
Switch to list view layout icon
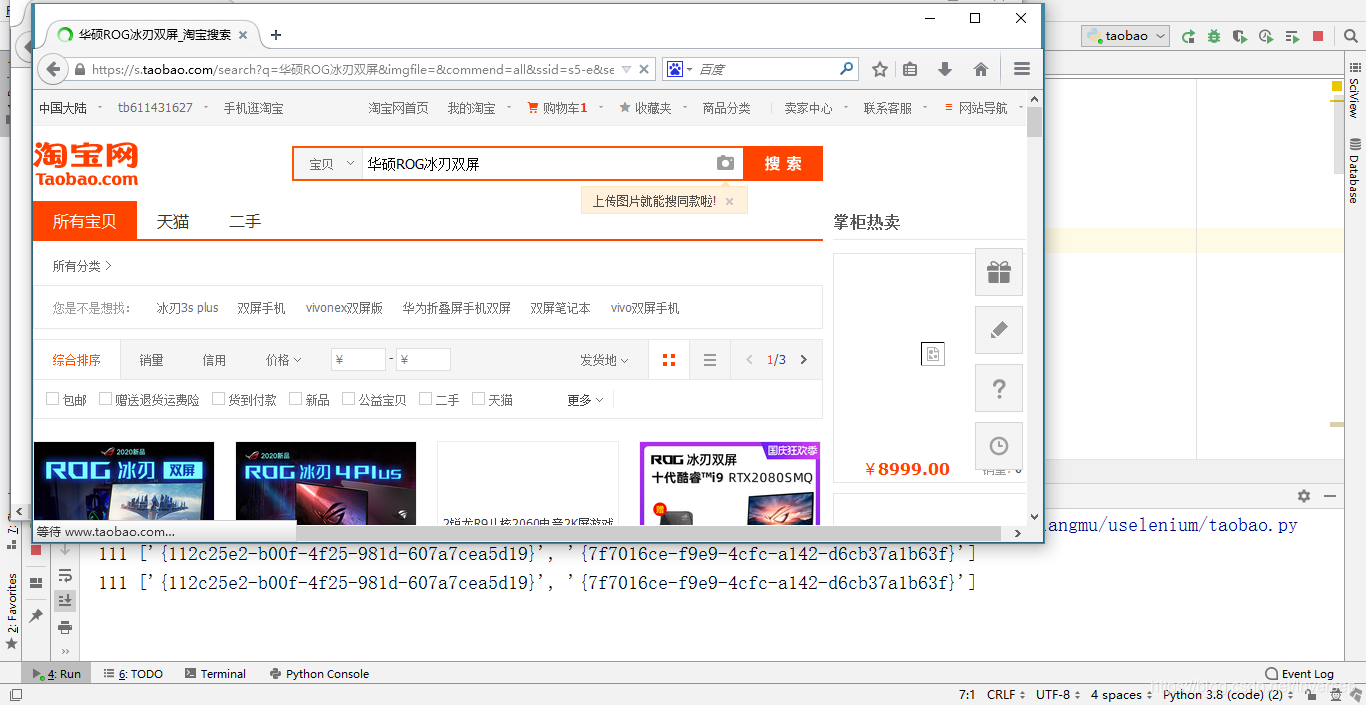click(710, 360)
